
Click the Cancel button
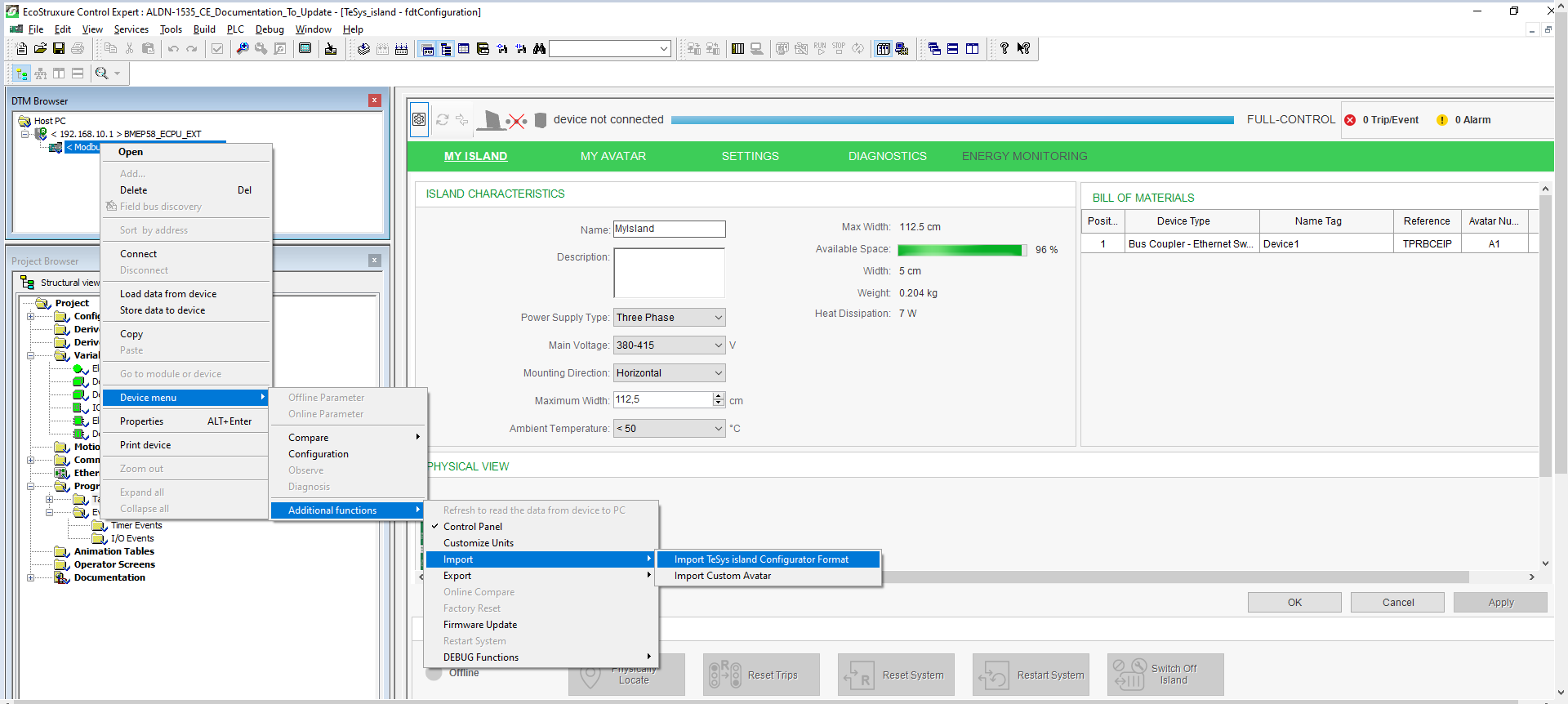click(x=1397, y=603)
